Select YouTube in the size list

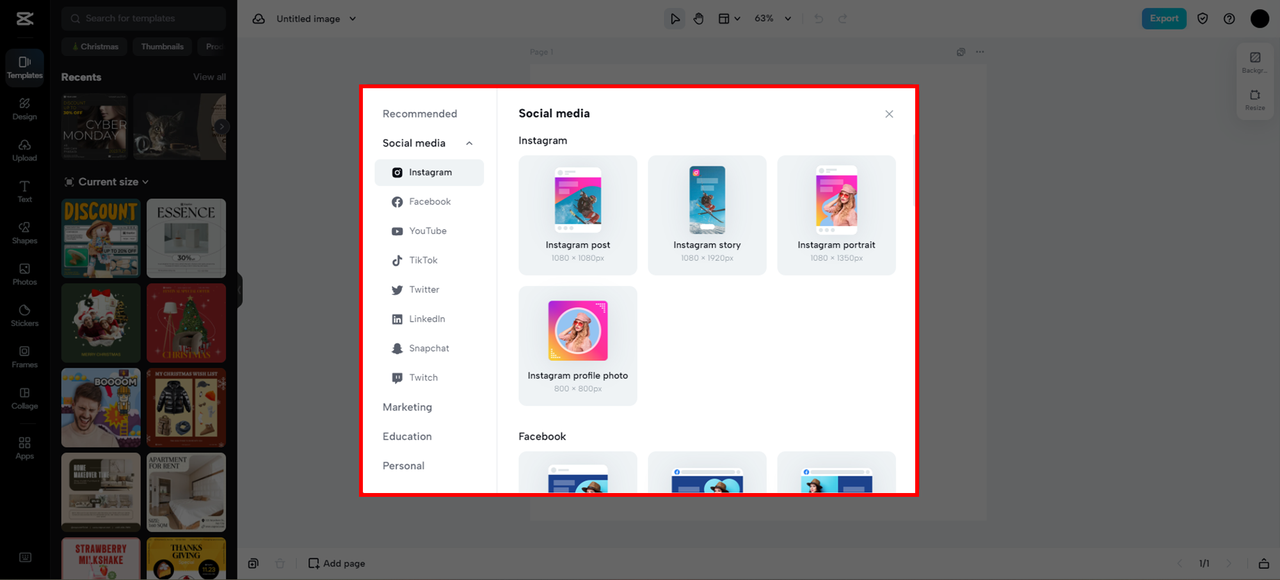tap(429, 231)
